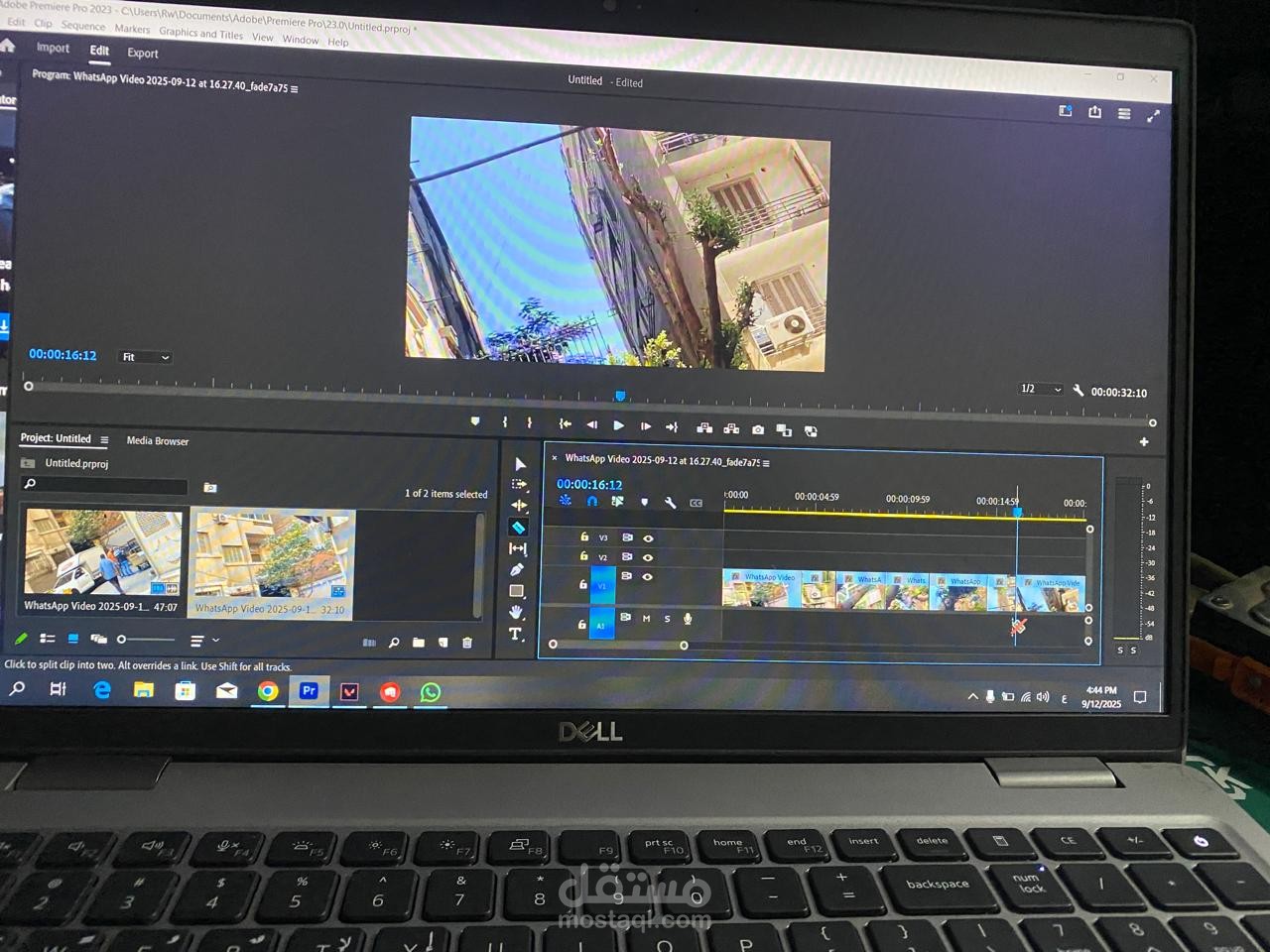Click the Go to Out button
The height and width of the screenshot is (952, 1270).
point(672,426)
